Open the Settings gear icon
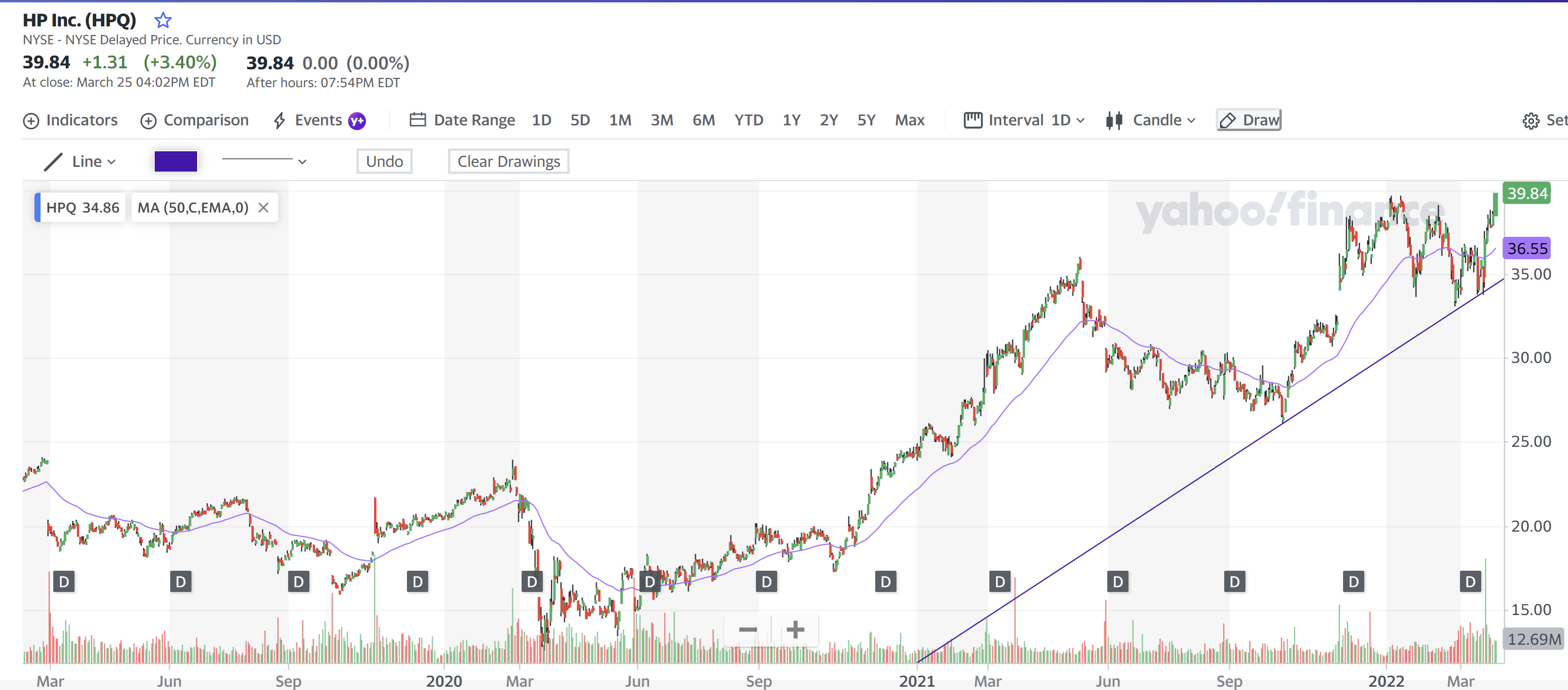Screen dimensions: 1568x690 1530,121
